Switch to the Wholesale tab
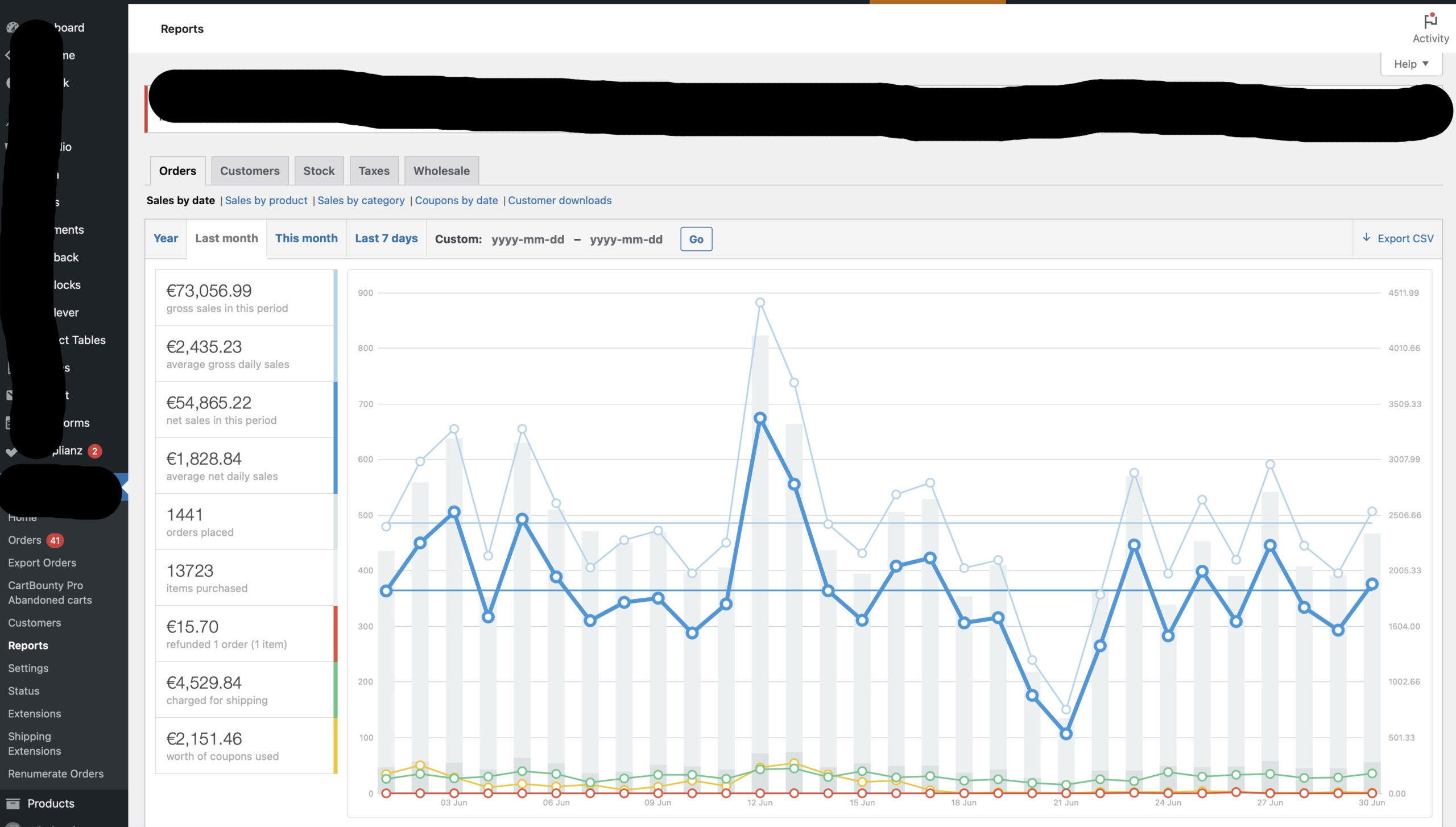Screen dimensions: 1456x827 (x=441, y=171)
